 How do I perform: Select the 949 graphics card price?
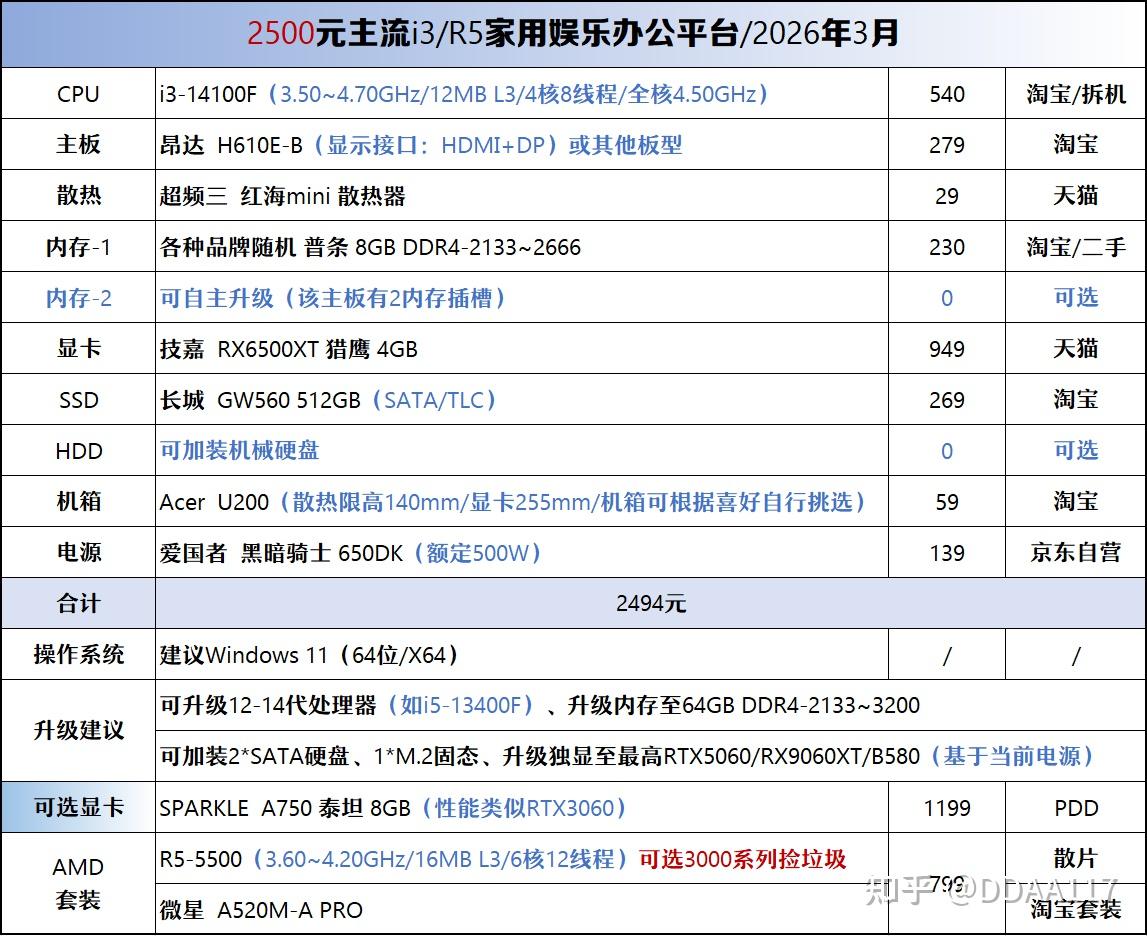point(947,349)
